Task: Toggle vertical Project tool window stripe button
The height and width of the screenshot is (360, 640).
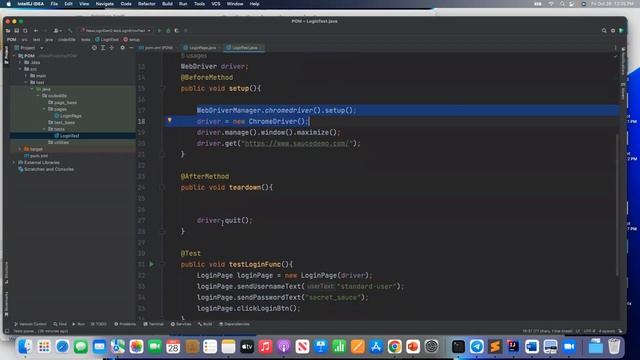Action: (6, 54)
